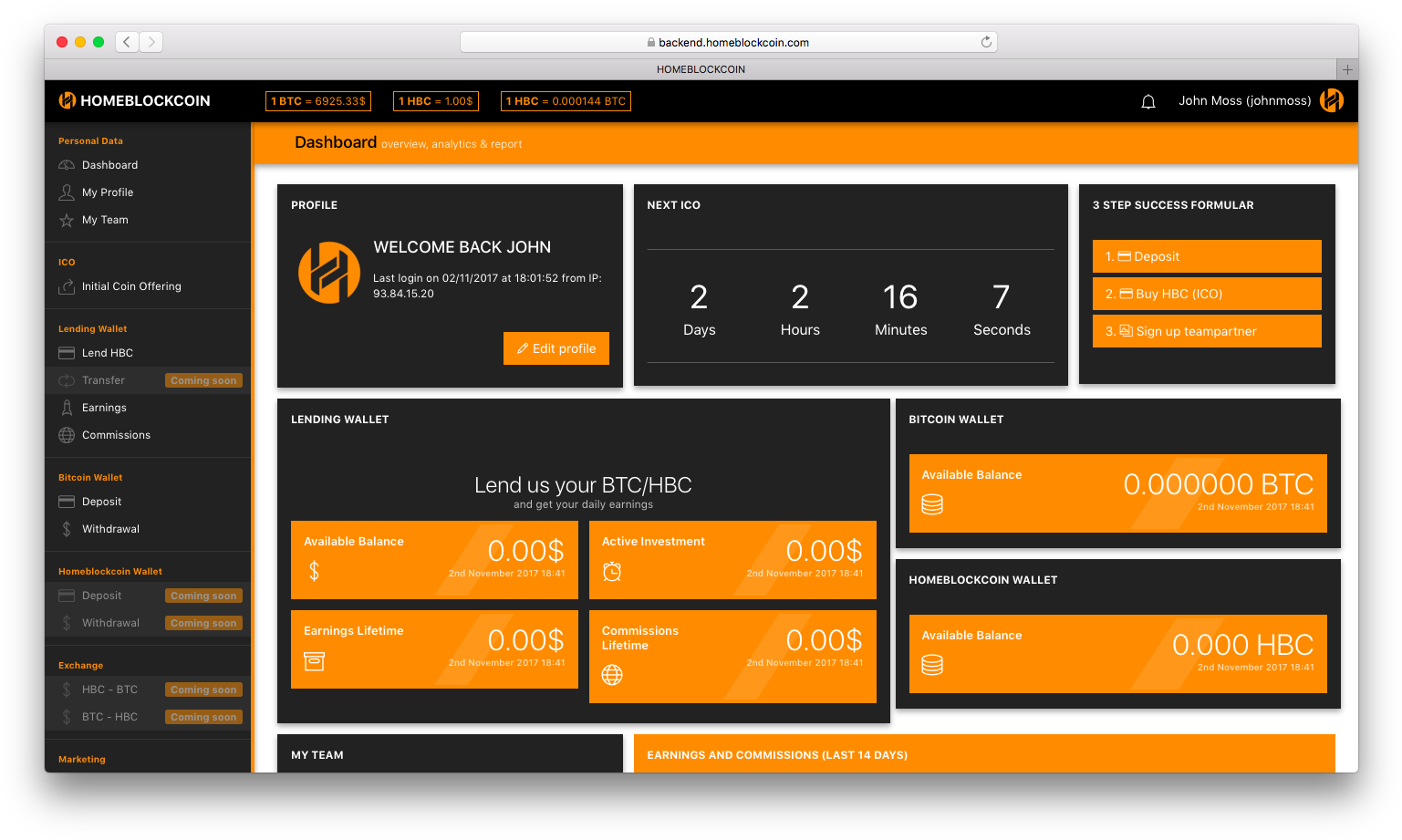Click Sign up teampartner step
1402x840 pixels.
click(x=1206, y=330)
